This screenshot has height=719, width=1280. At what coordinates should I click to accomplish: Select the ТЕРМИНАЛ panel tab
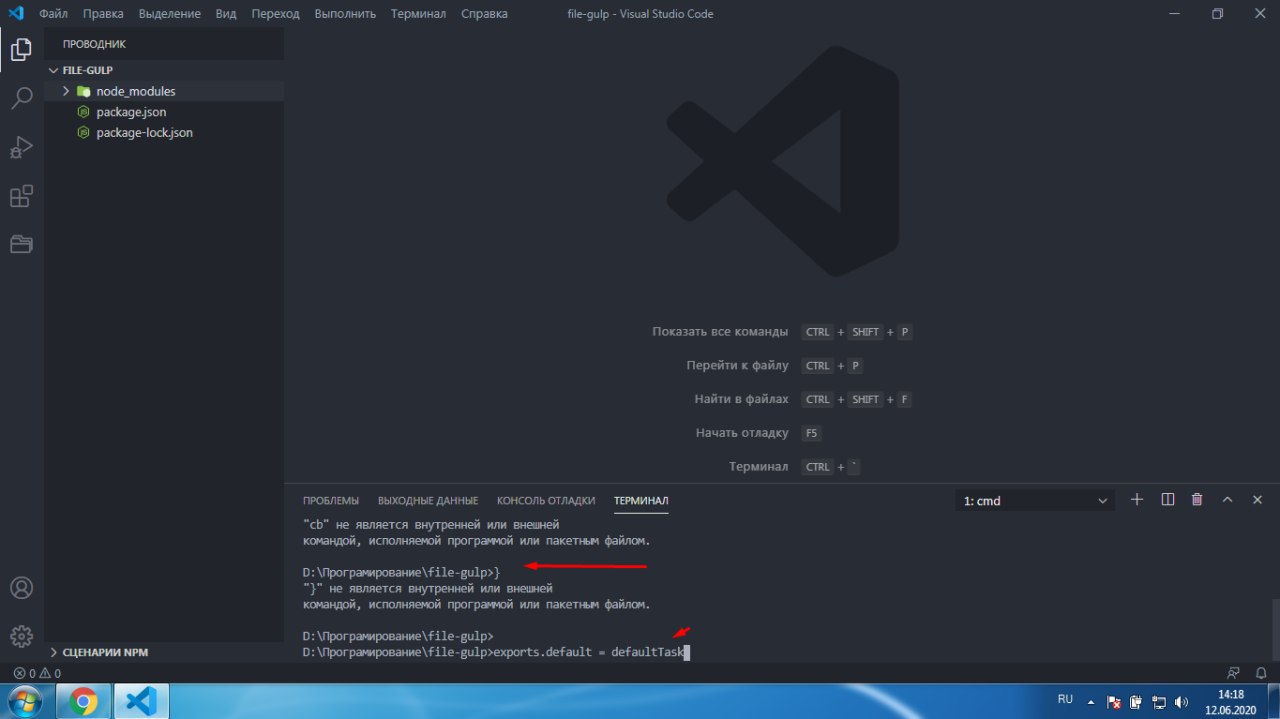click(x=641, y=500)
